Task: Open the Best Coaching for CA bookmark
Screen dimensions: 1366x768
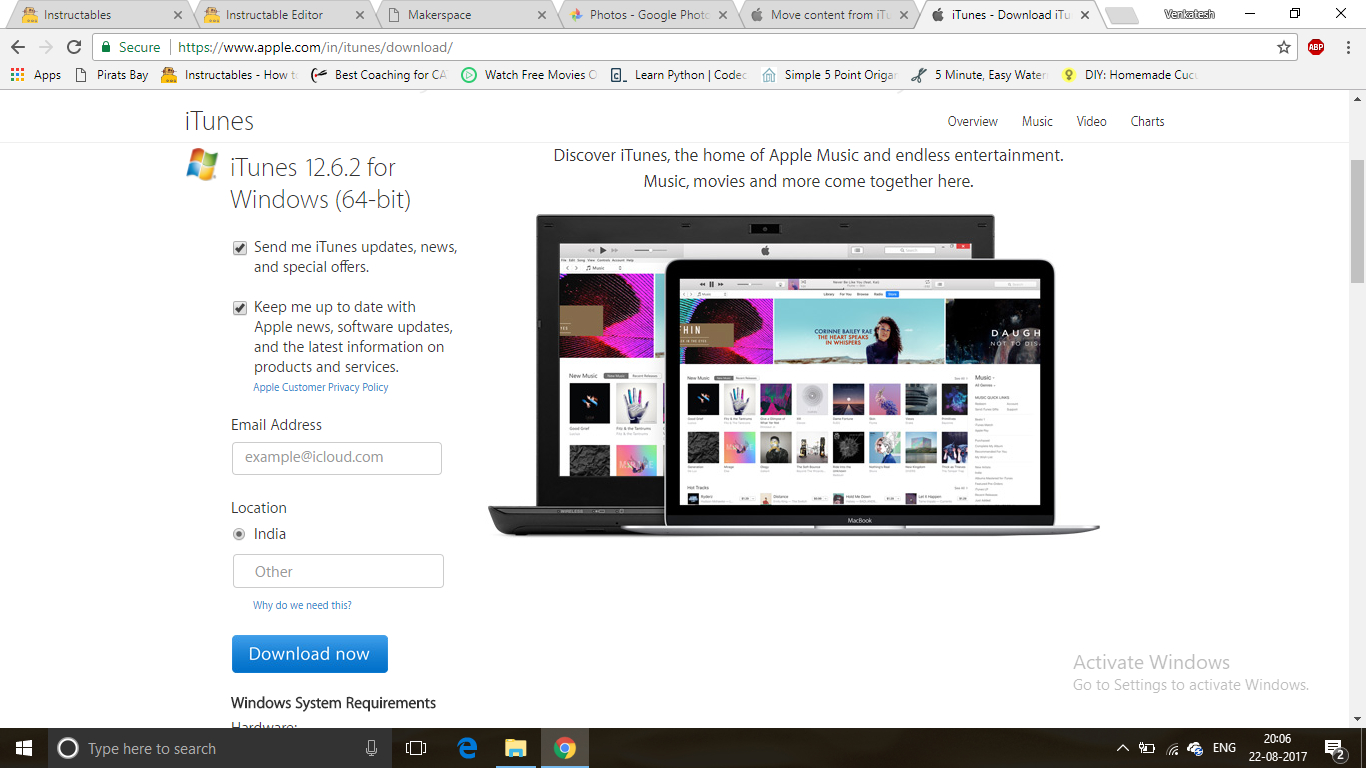Action: point(379,75)
